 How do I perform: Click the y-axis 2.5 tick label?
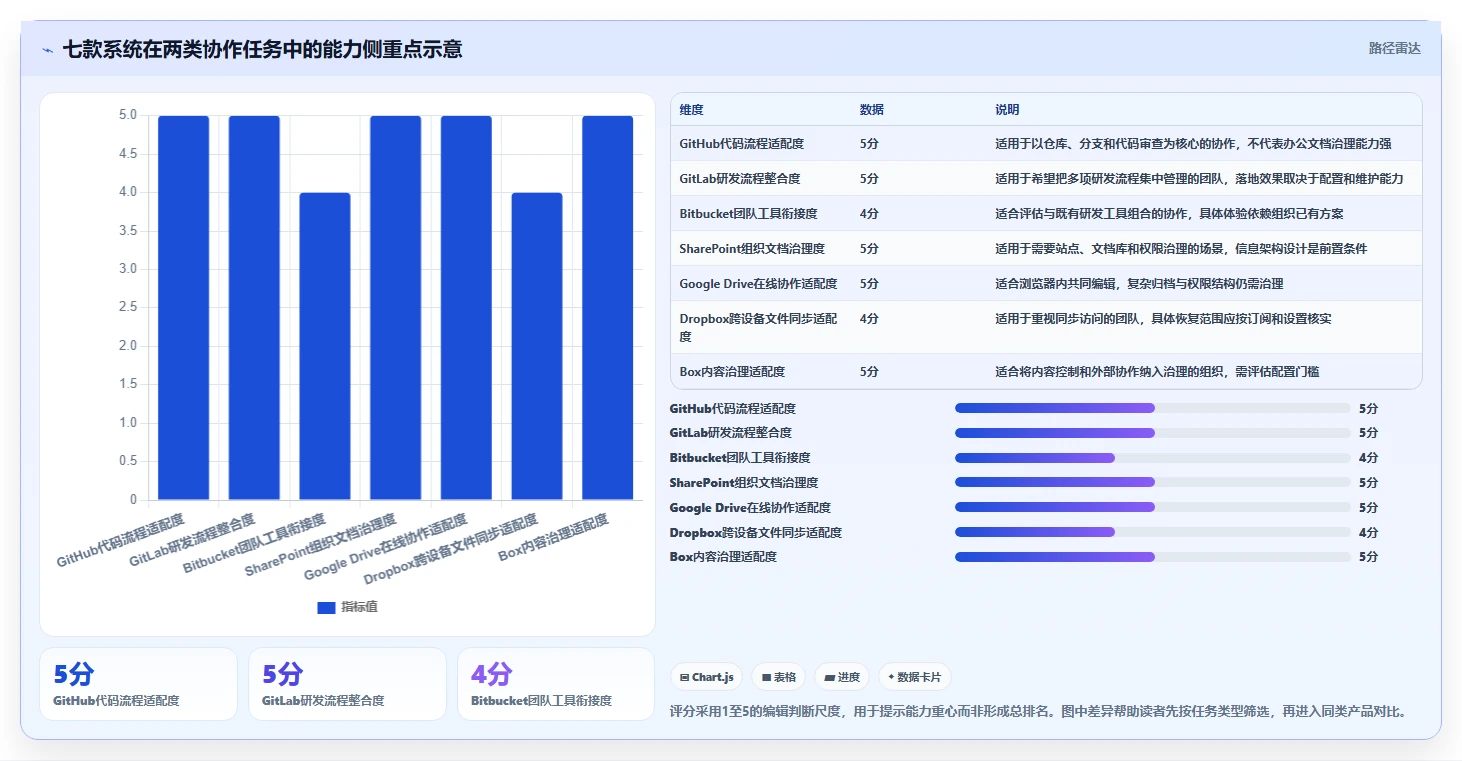[x=128, y=307]
